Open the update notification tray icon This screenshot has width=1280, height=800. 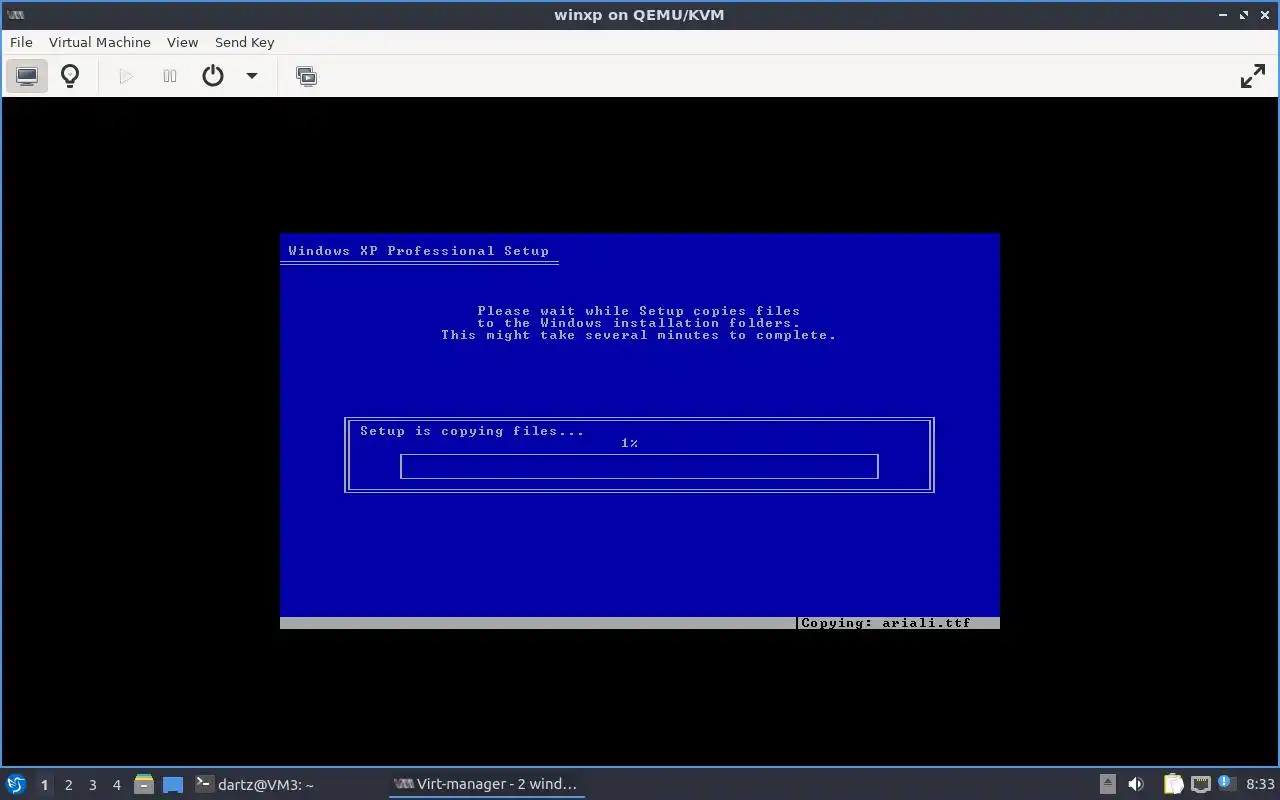coord(1226,784)
